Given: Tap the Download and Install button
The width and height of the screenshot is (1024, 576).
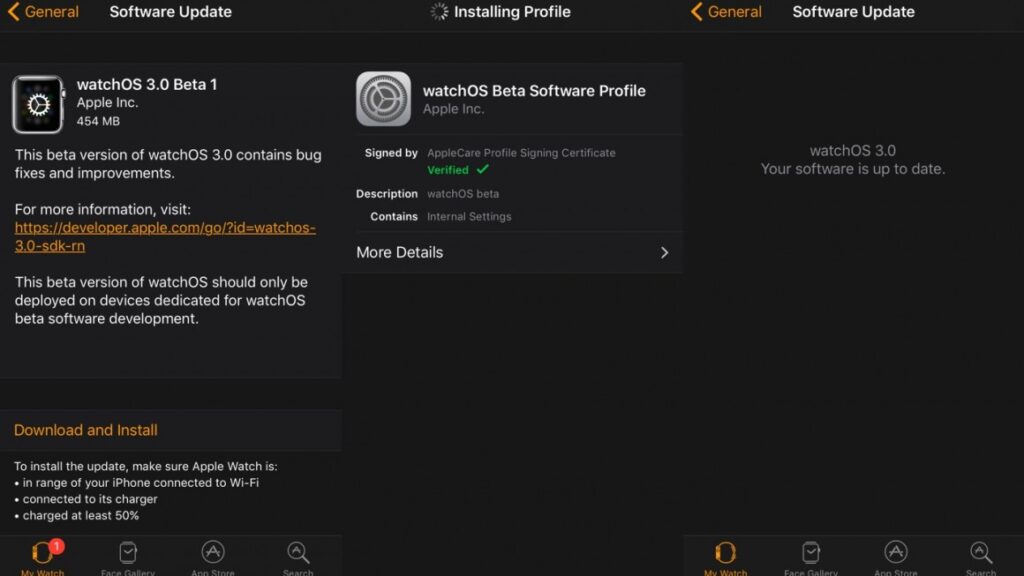Looking at the screenshot, I should (85, 430).
